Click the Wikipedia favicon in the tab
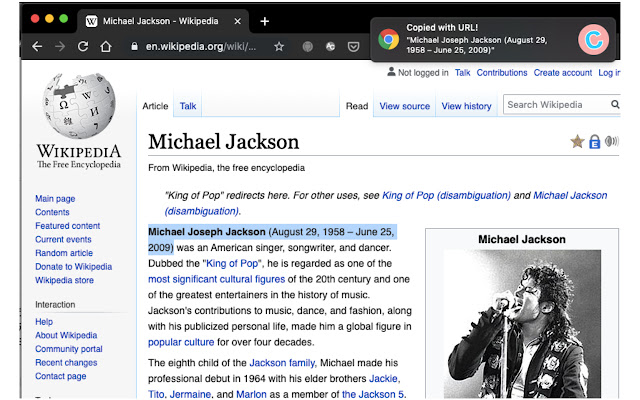Screen dimensions: 640x400 [91, 21]
